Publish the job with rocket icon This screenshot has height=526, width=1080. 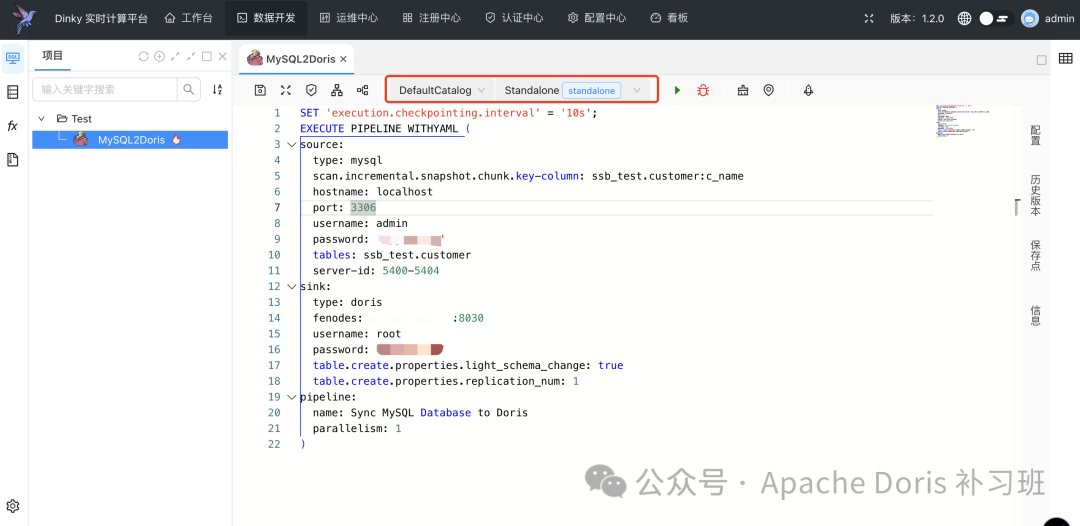(809, 90)
